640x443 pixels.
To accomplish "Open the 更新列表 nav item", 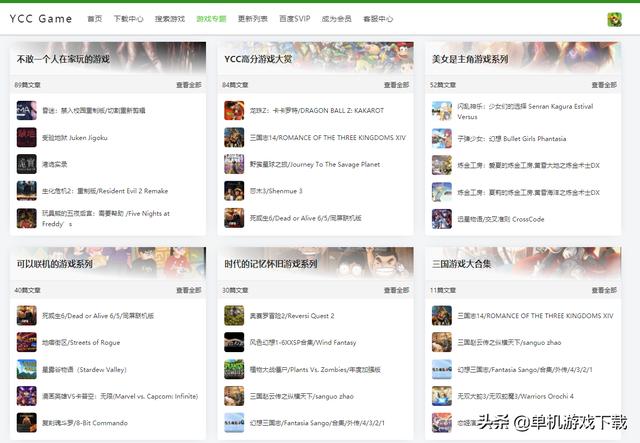I will [x=253, y=19].
